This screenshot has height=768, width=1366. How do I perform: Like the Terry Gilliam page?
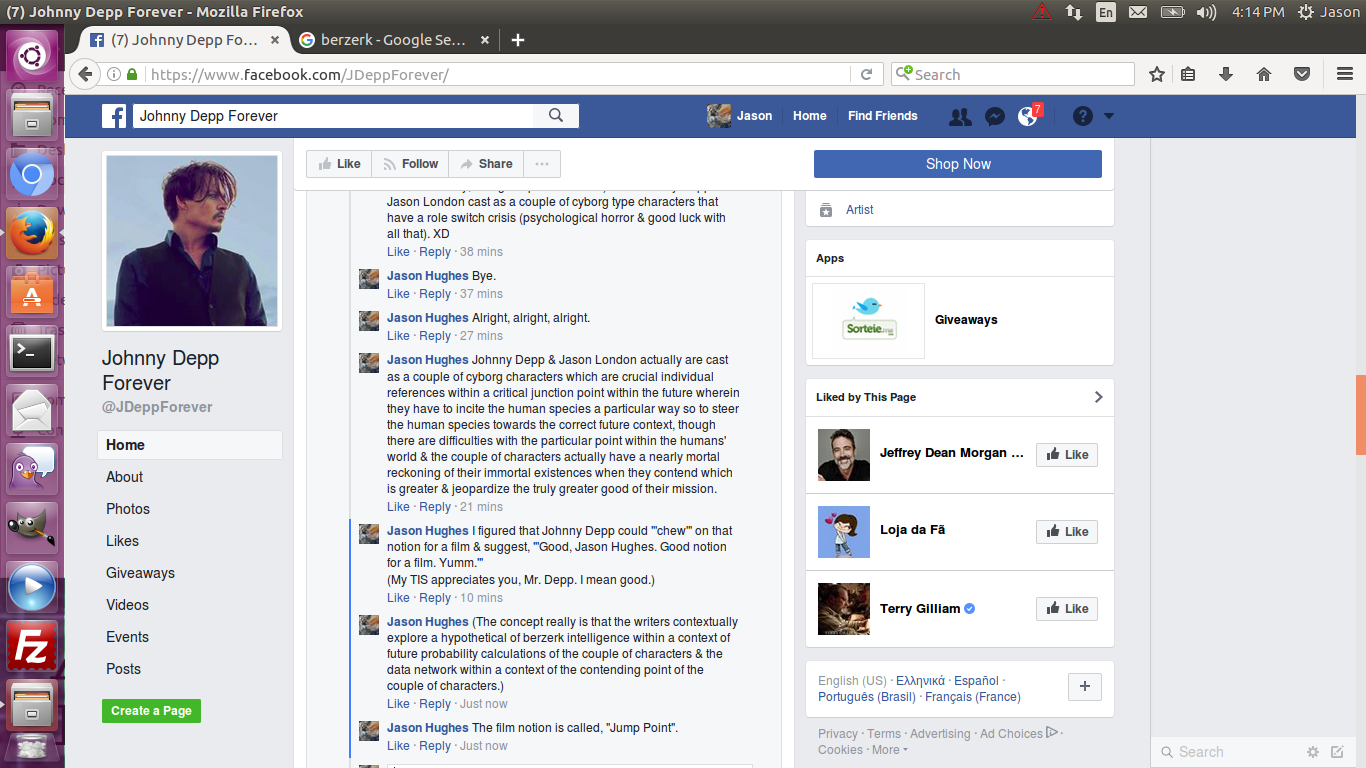coord(1067,609)
